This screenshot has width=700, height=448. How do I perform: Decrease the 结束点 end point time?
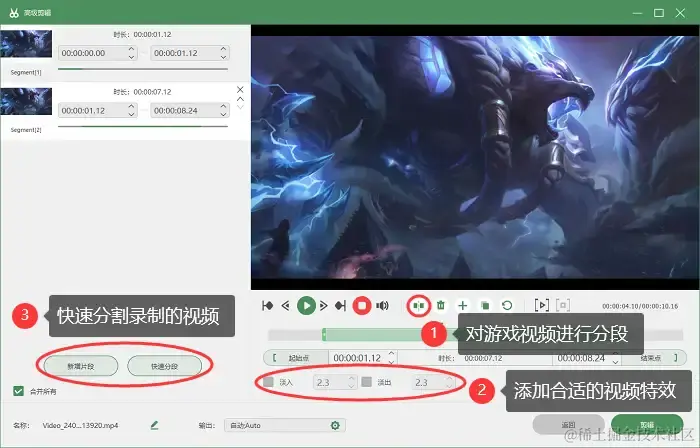[615, 362]
